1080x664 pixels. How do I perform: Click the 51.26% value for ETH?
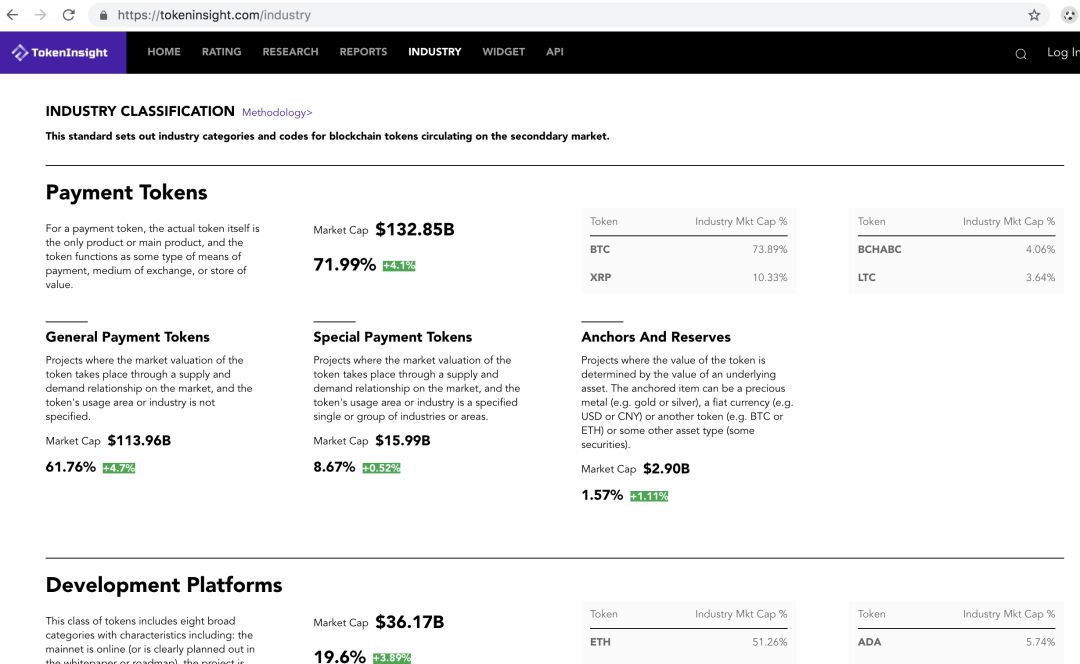(x=769, y=642)
